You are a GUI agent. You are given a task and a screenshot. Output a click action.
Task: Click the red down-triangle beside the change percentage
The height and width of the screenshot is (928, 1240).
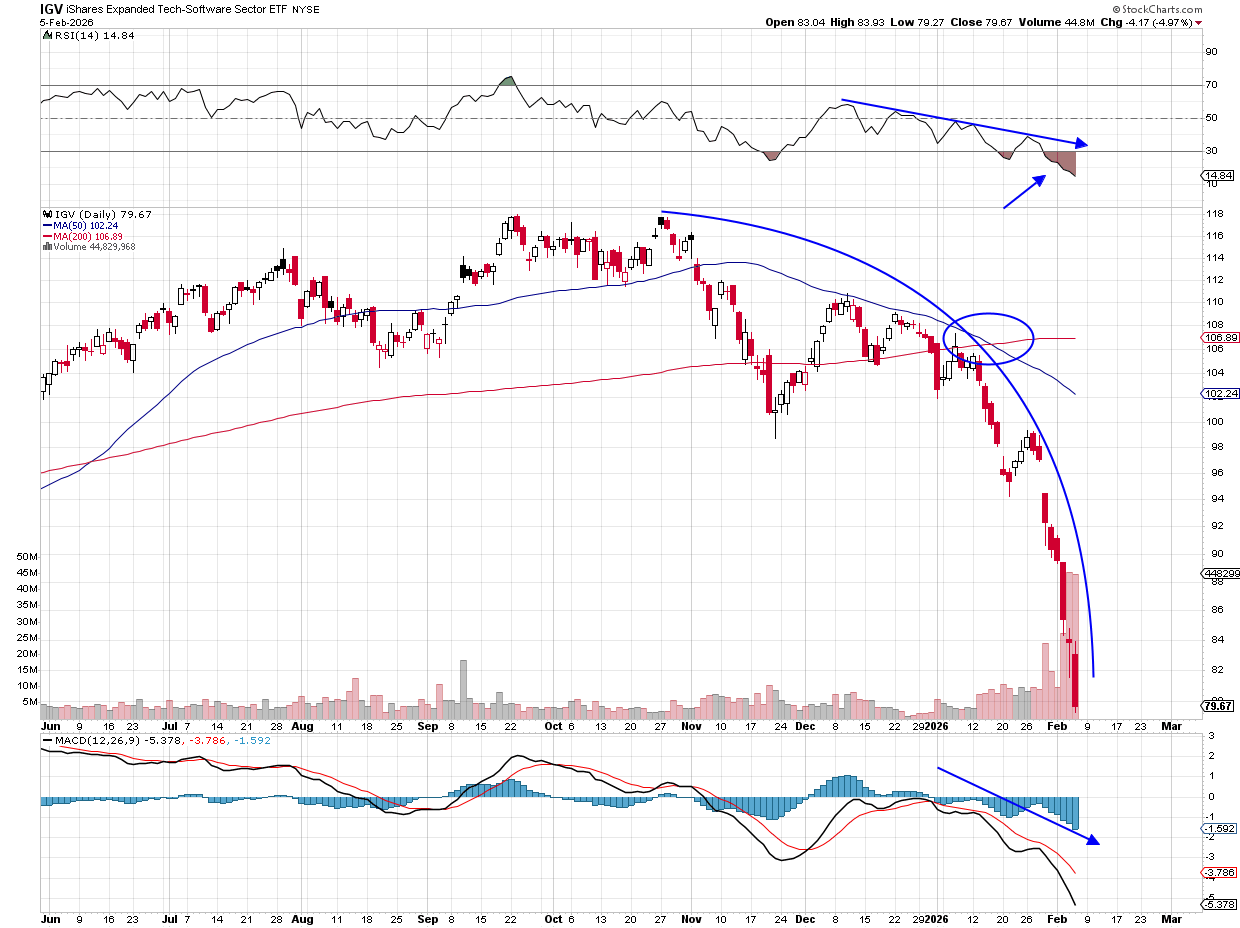pos(1198,22)
